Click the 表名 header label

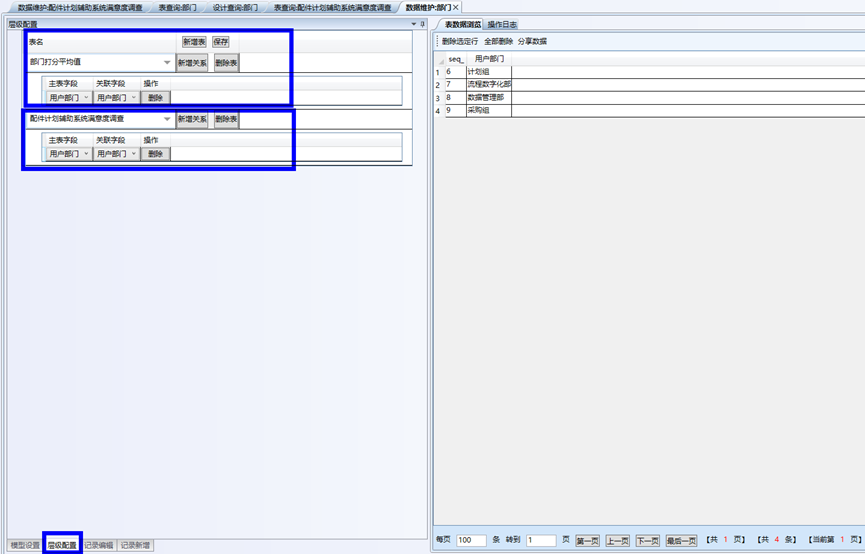coord(36,42)
